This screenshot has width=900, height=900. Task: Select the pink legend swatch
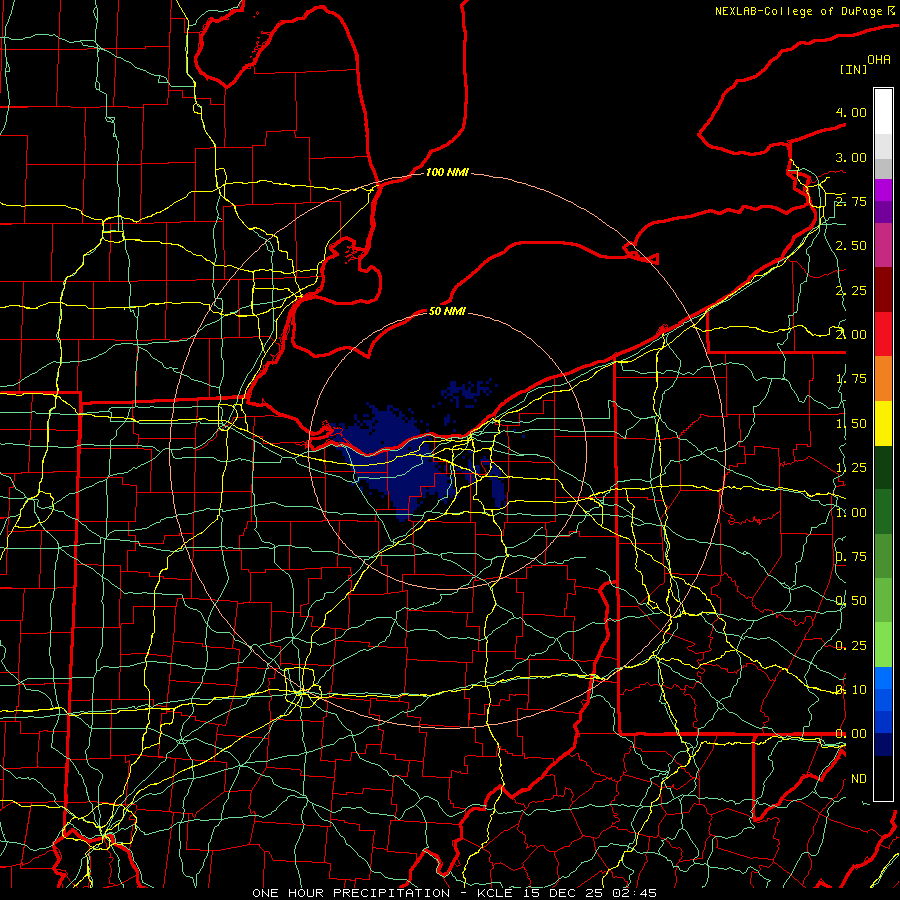[883, 245]
